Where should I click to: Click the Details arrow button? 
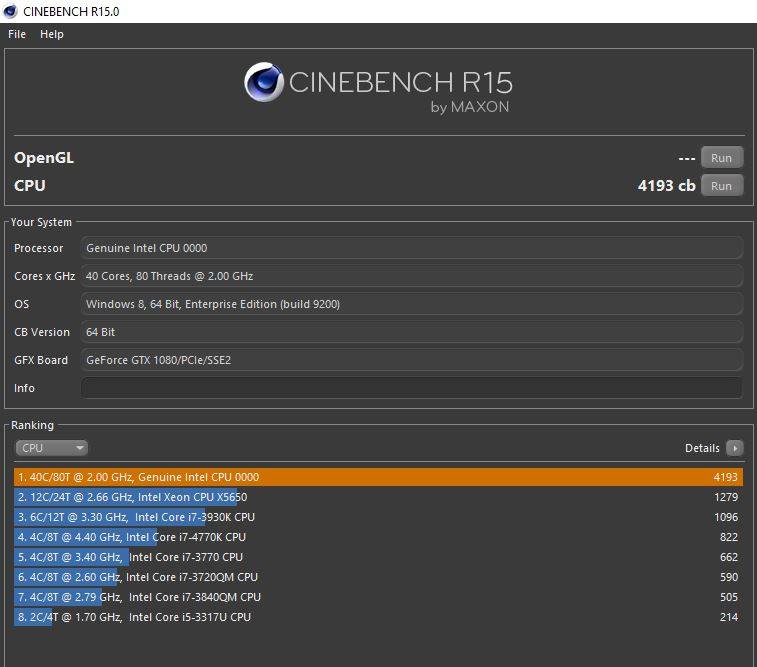(x=735, y=448)
